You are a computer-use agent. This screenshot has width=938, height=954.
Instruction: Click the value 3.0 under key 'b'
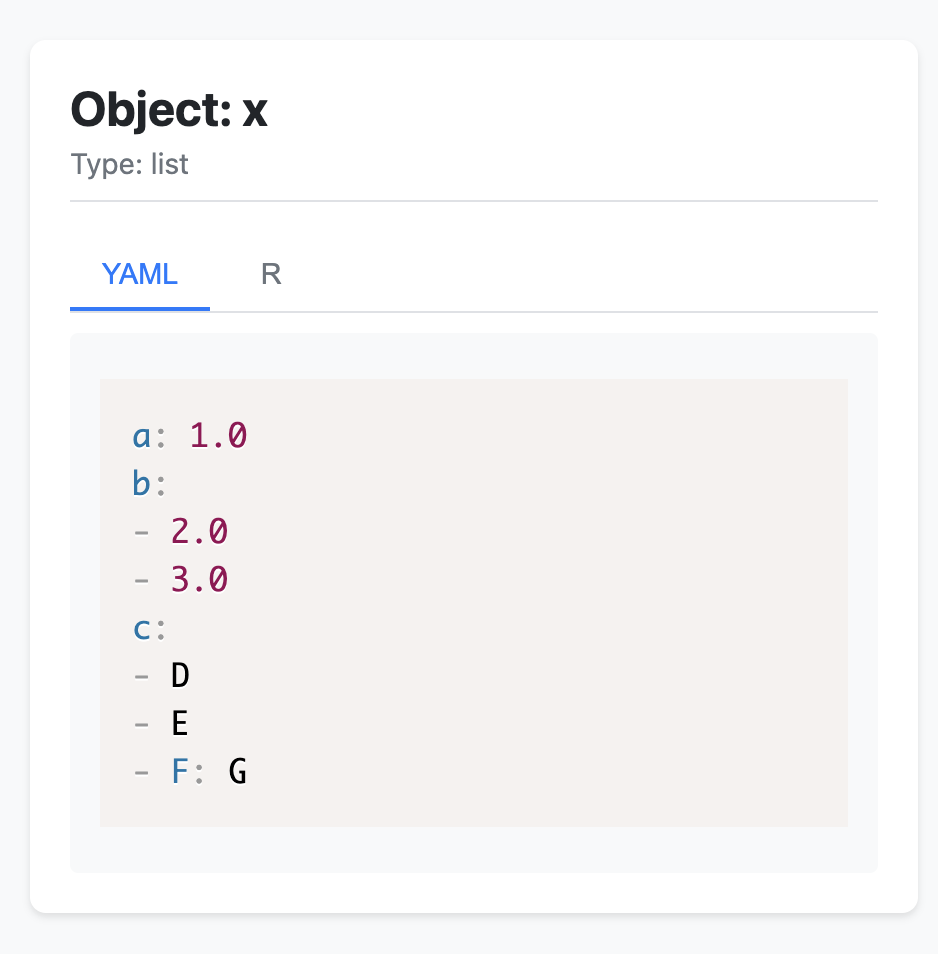tap(198, 579)
